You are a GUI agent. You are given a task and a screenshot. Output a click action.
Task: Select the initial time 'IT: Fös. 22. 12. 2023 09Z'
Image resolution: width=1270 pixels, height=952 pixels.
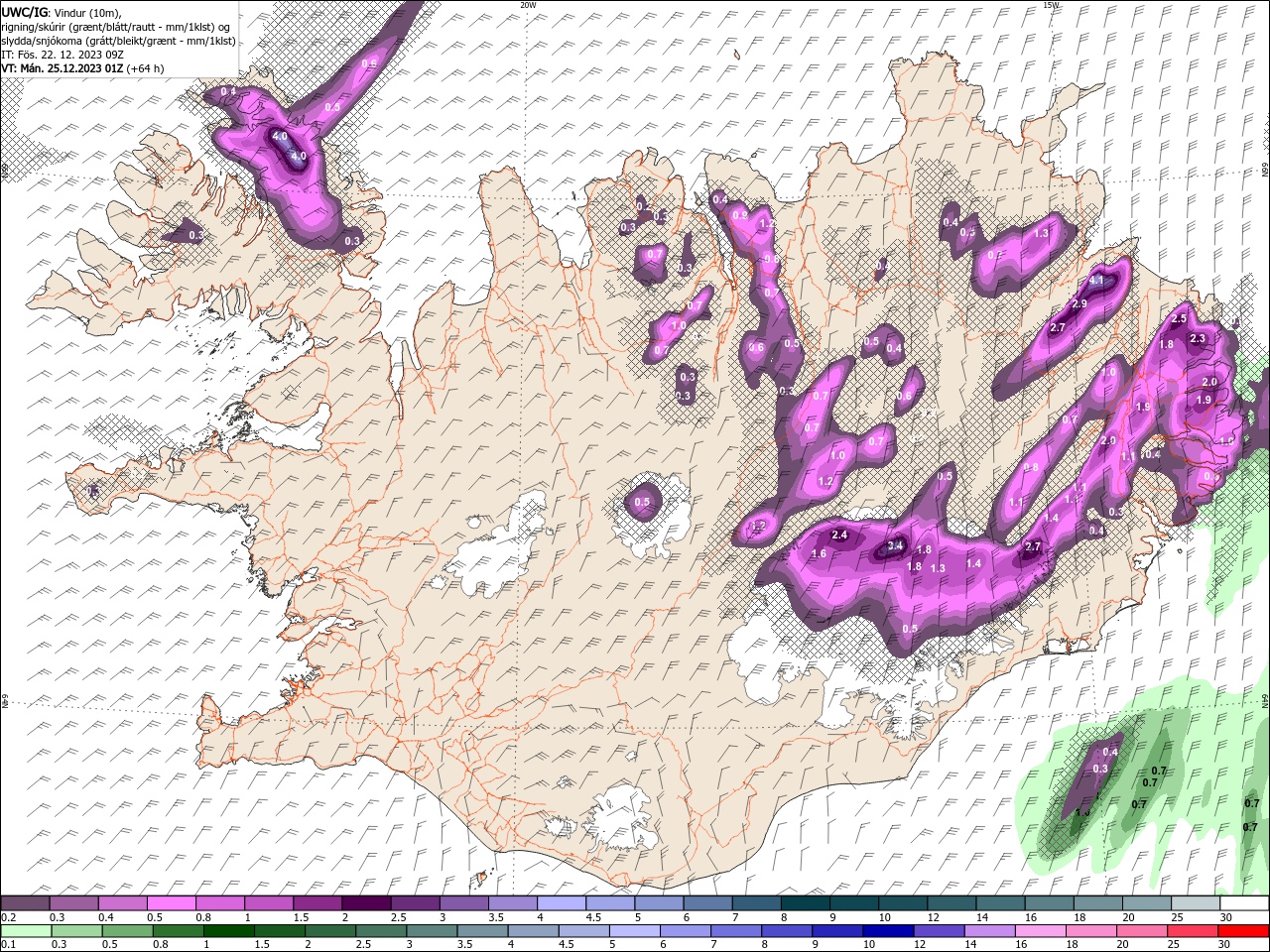point(62,55)
